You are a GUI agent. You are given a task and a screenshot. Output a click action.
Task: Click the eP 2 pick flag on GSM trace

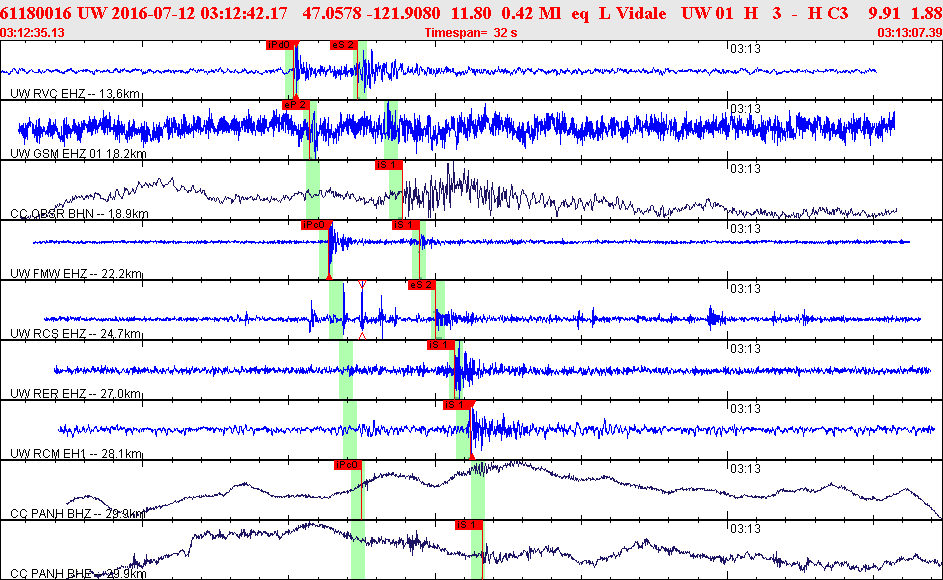(x=296, y=105)
